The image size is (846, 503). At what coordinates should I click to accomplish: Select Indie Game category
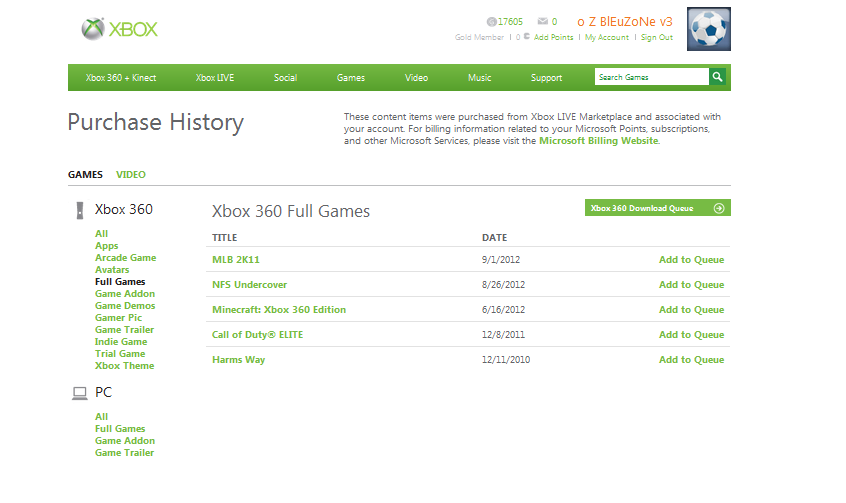(x=121, y=342)
